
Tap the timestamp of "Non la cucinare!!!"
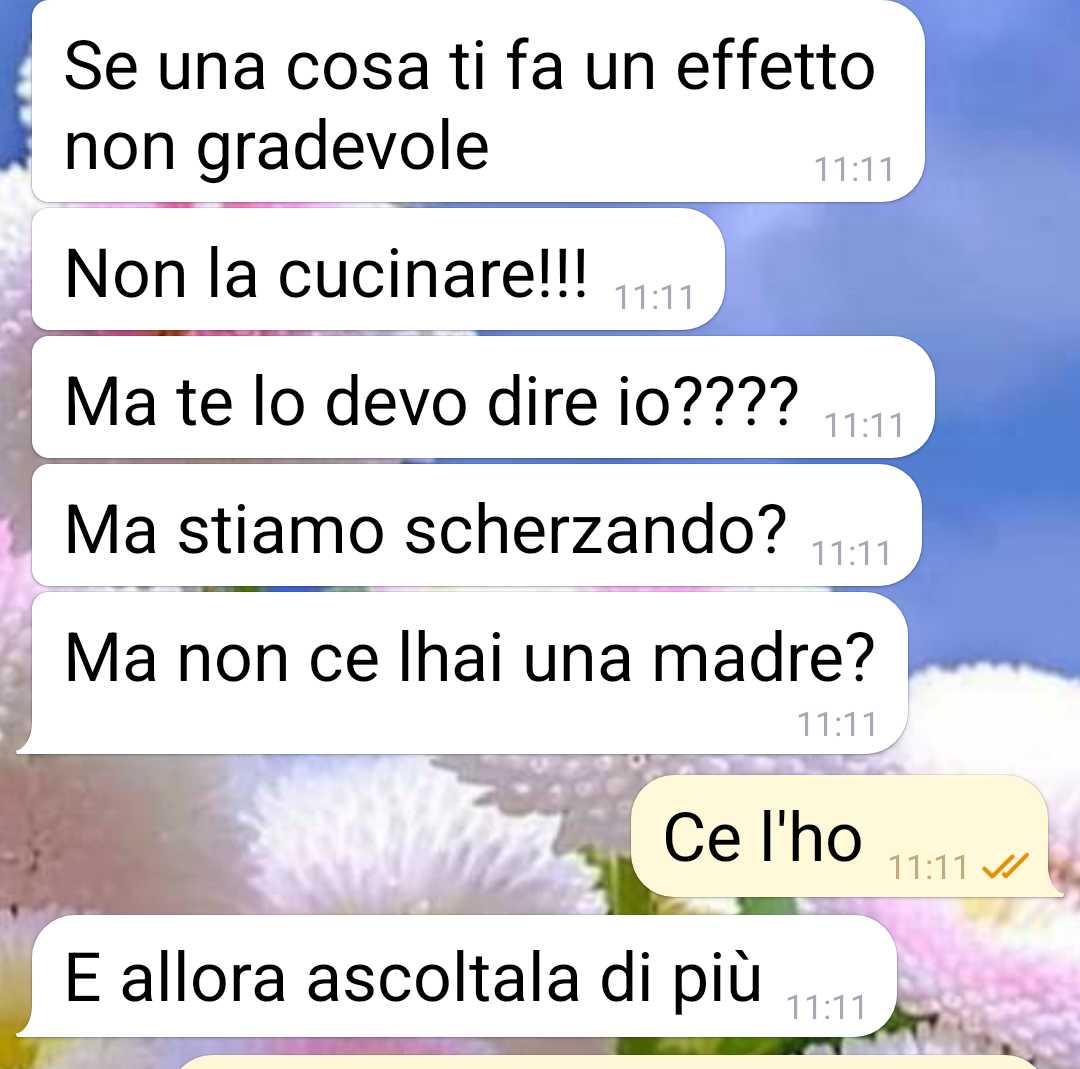click(654, 298)
